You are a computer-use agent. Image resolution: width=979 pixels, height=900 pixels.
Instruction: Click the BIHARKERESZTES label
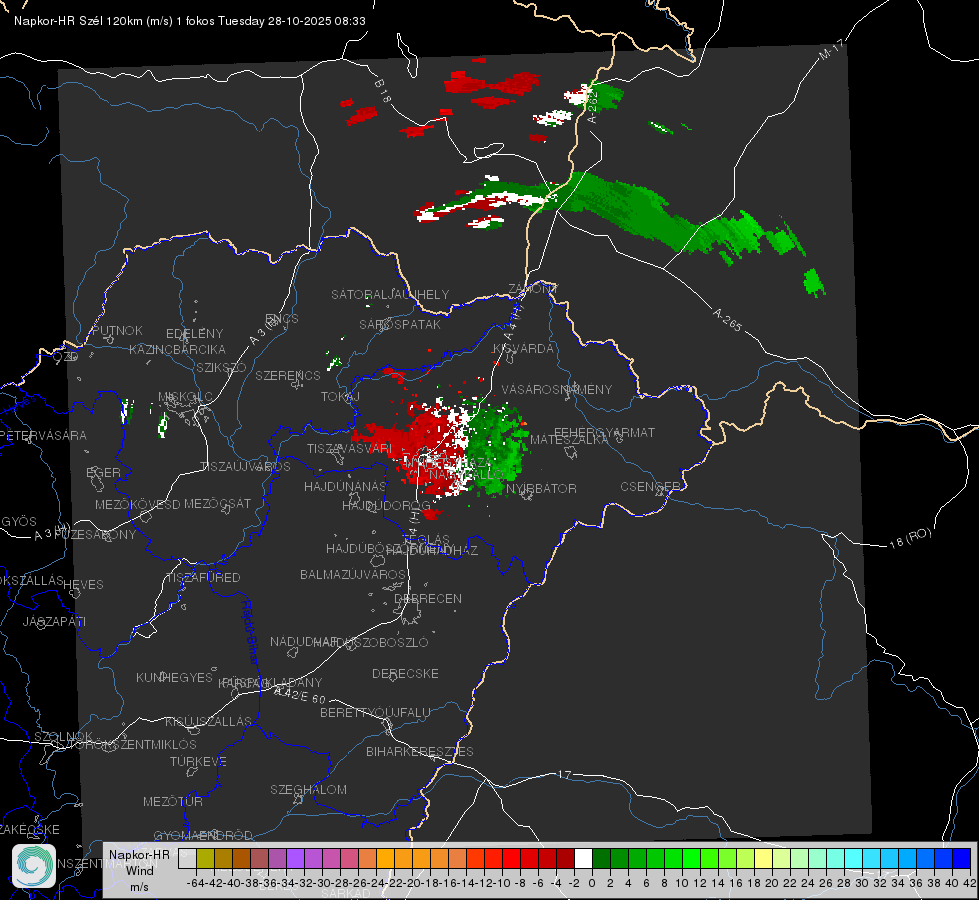(420, 751)
